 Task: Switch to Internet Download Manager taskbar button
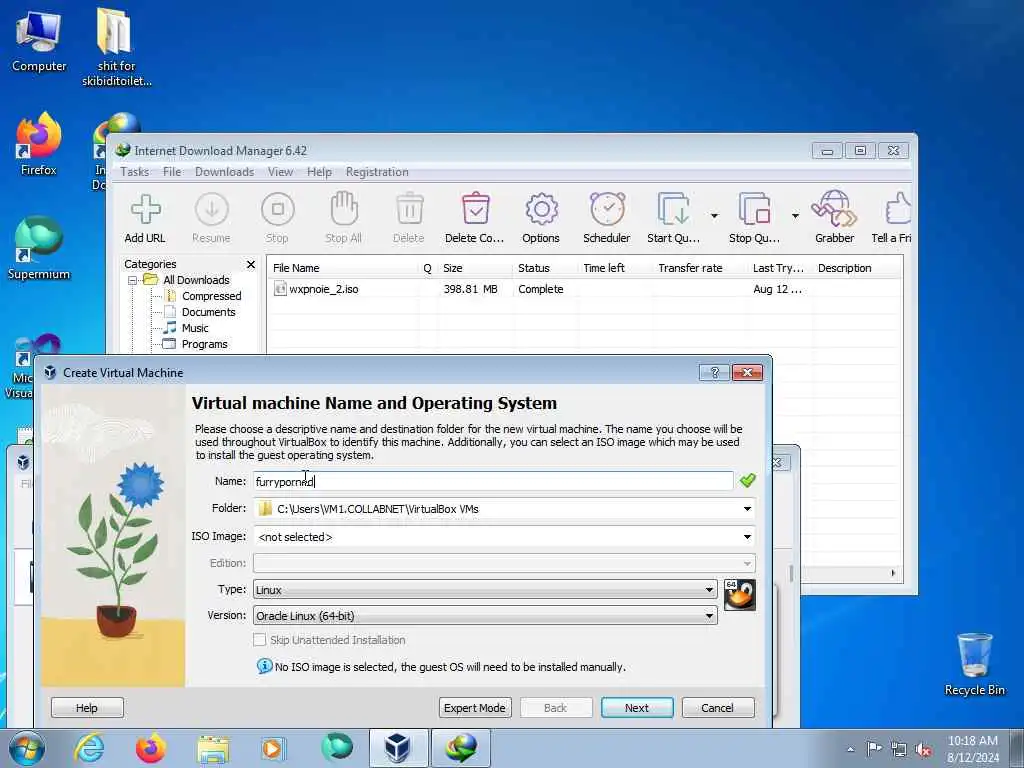(461, 748)
